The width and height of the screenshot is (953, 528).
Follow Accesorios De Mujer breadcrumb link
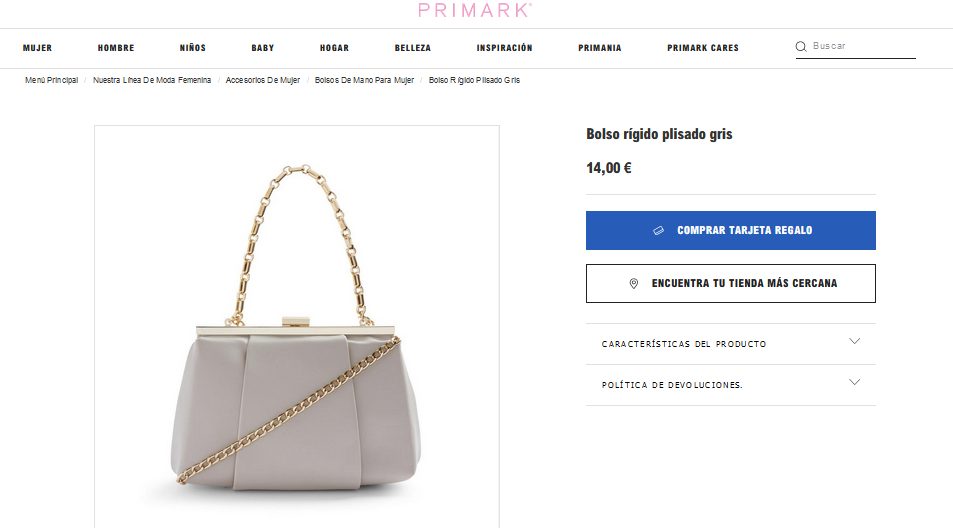(x=263, y=80)
